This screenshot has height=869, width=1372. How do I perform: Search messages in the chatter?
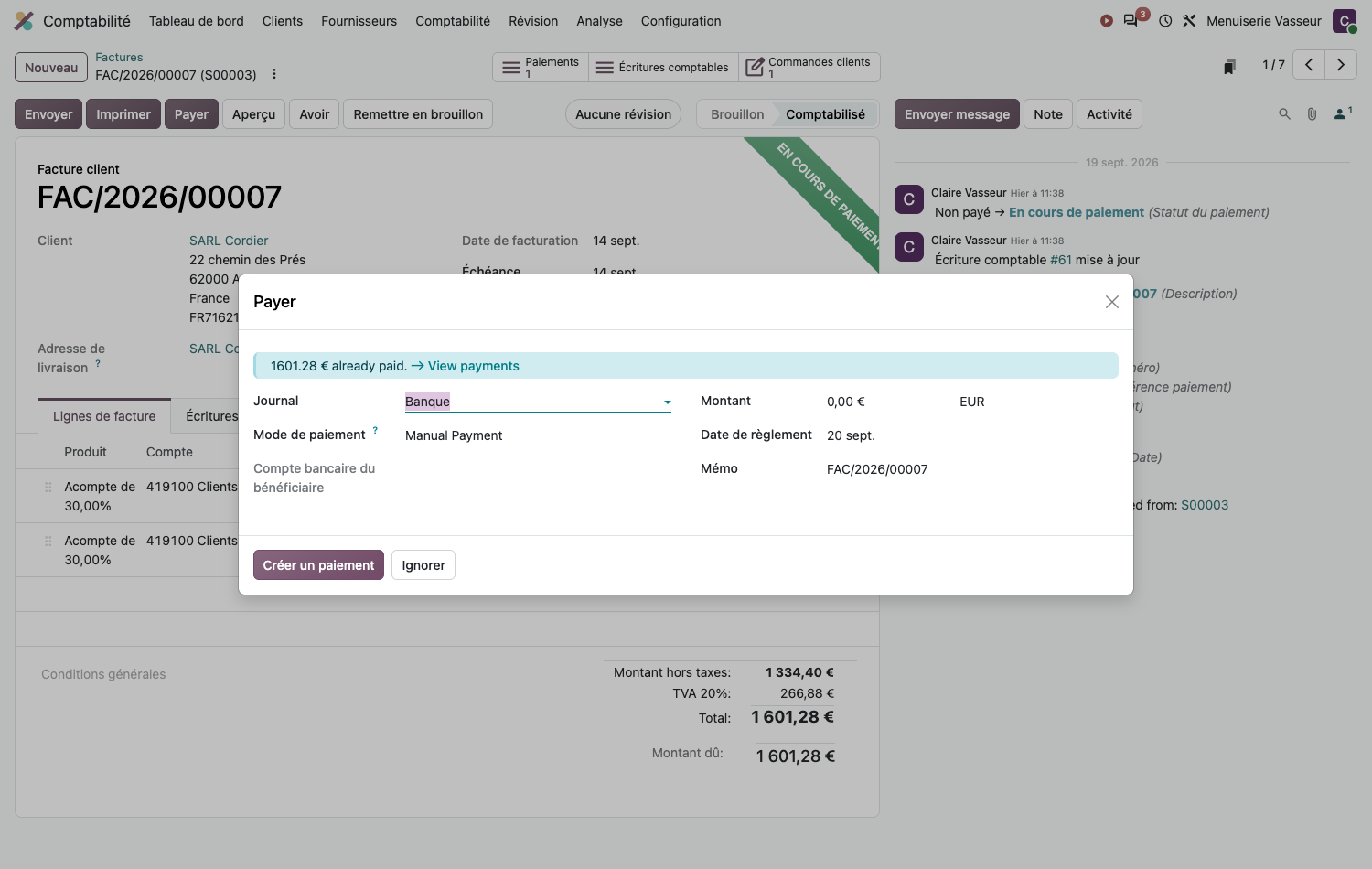1284,113
